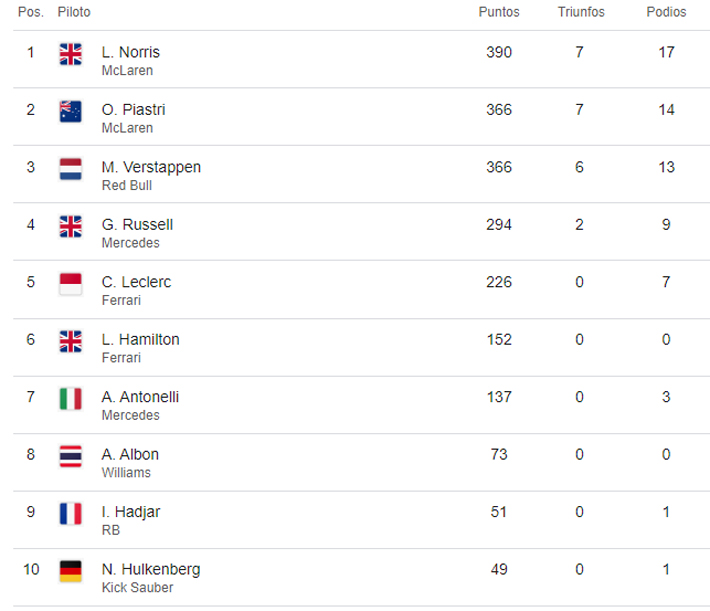Click the French flag beside I. Hadjar
The height and width of the screenshot is (611, 710).
coord(70,513)
